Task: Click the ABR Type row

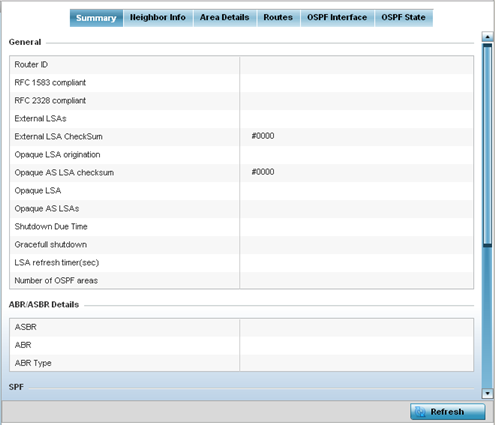Action: 241,363
